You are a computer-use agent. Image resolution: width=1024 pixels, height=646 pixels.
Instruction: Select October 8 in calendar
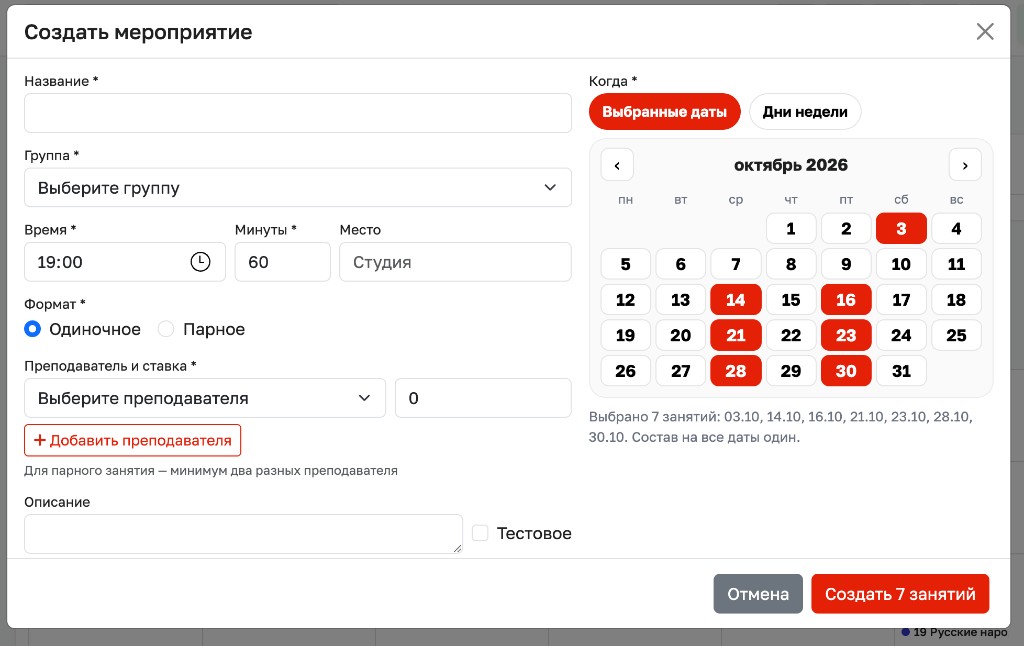point(791,264)
